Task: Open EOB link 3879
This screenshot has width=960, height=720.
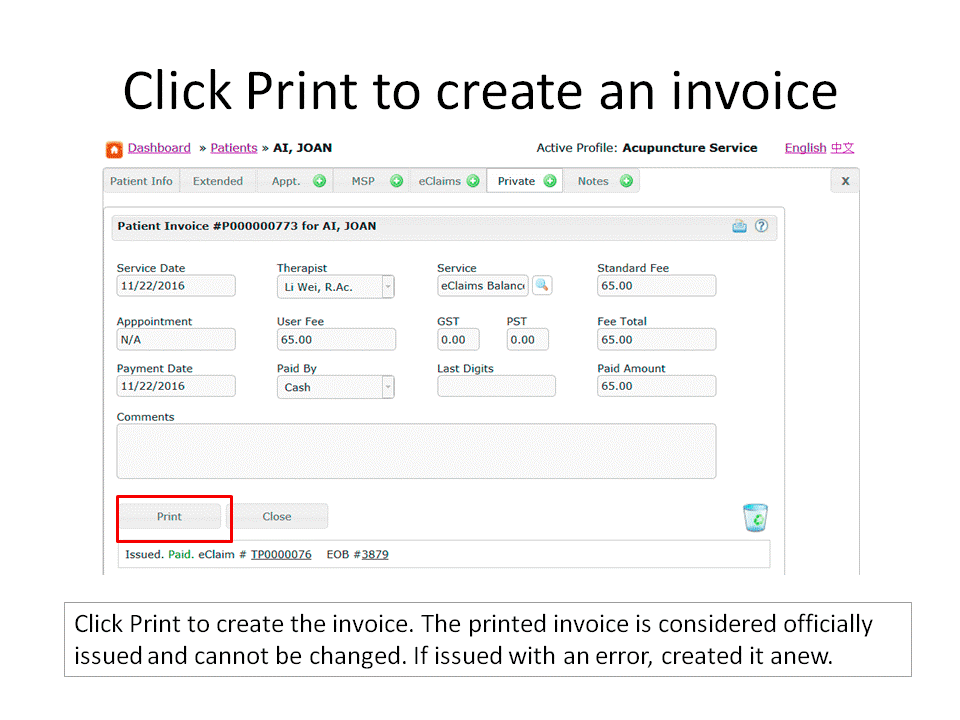Action: click(375, 554)
